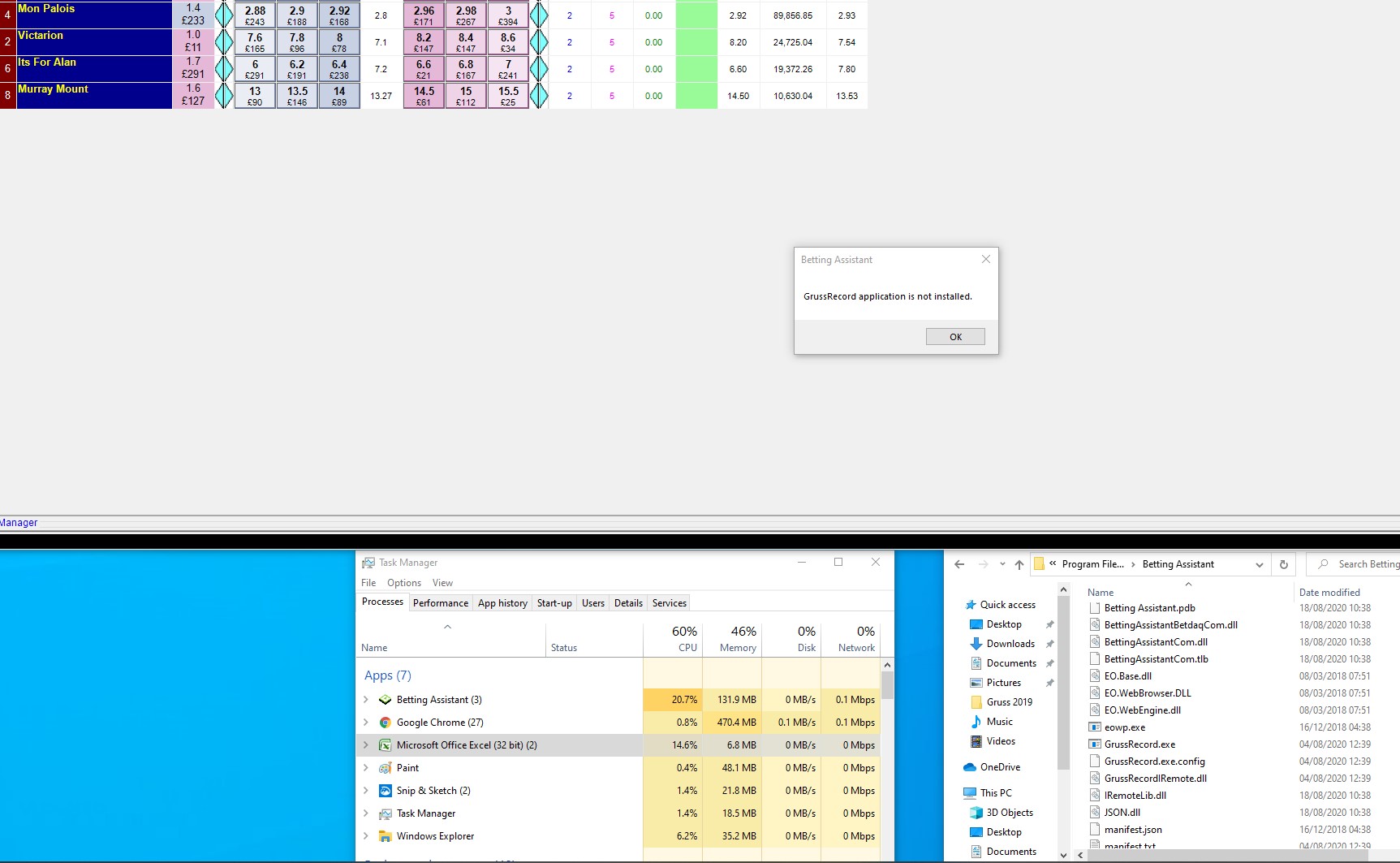This screenshot has height=863, width=1400.
Task: Sort processes by CPU column header
Action: (673, 639)
